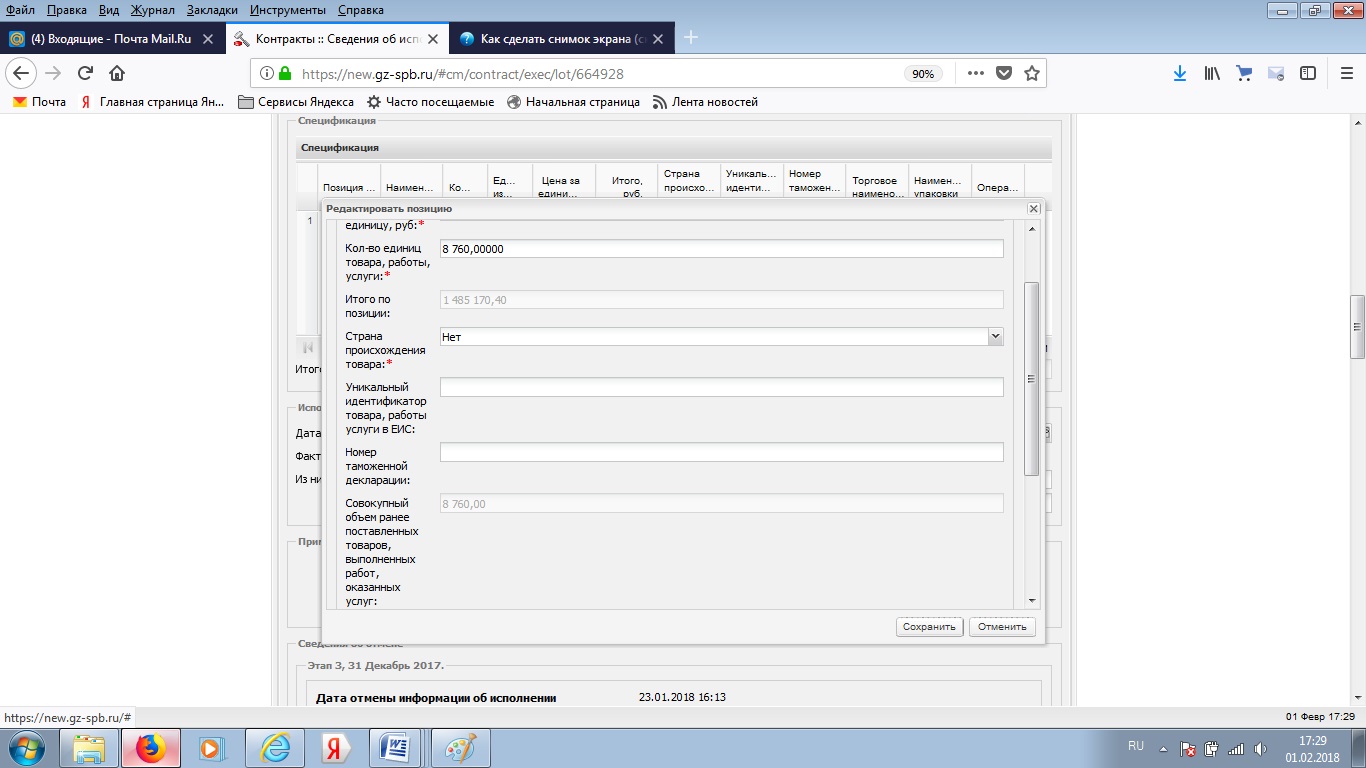Click the browser Back arrow button
This screenshot has width=1366, height=768.
tap(22, 73)
